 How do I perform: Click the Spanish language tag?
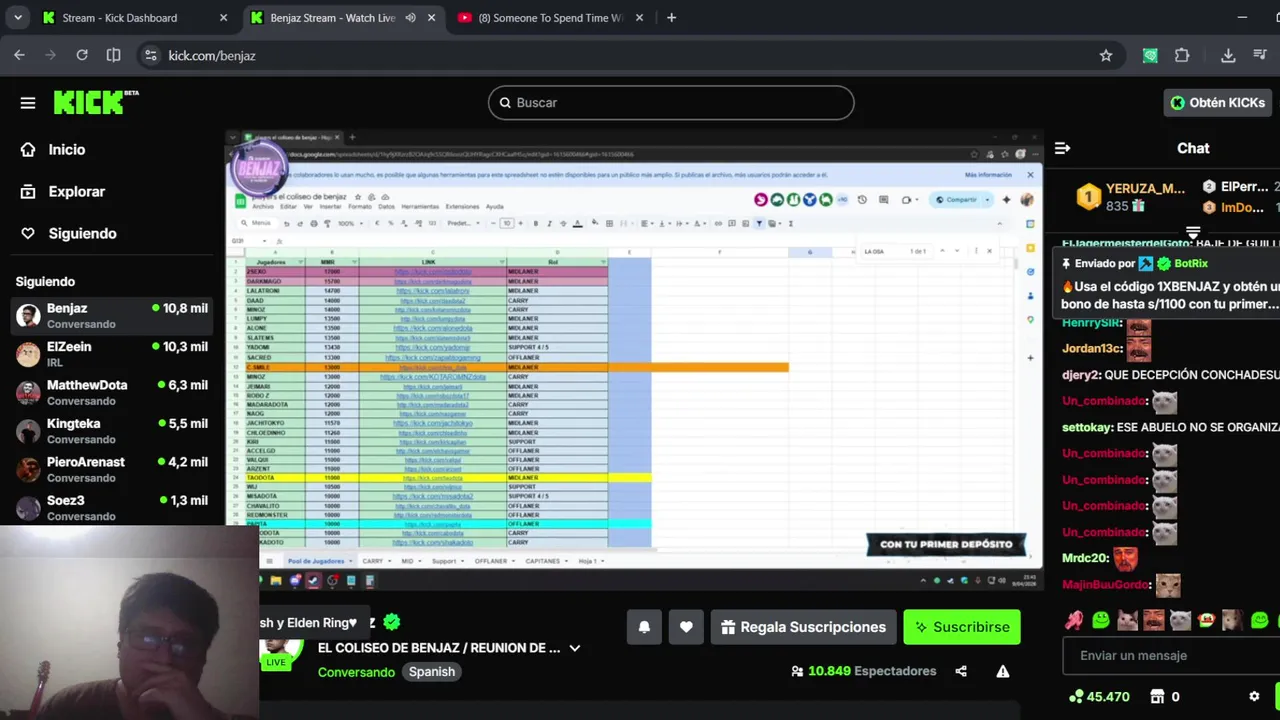point(432,672)
